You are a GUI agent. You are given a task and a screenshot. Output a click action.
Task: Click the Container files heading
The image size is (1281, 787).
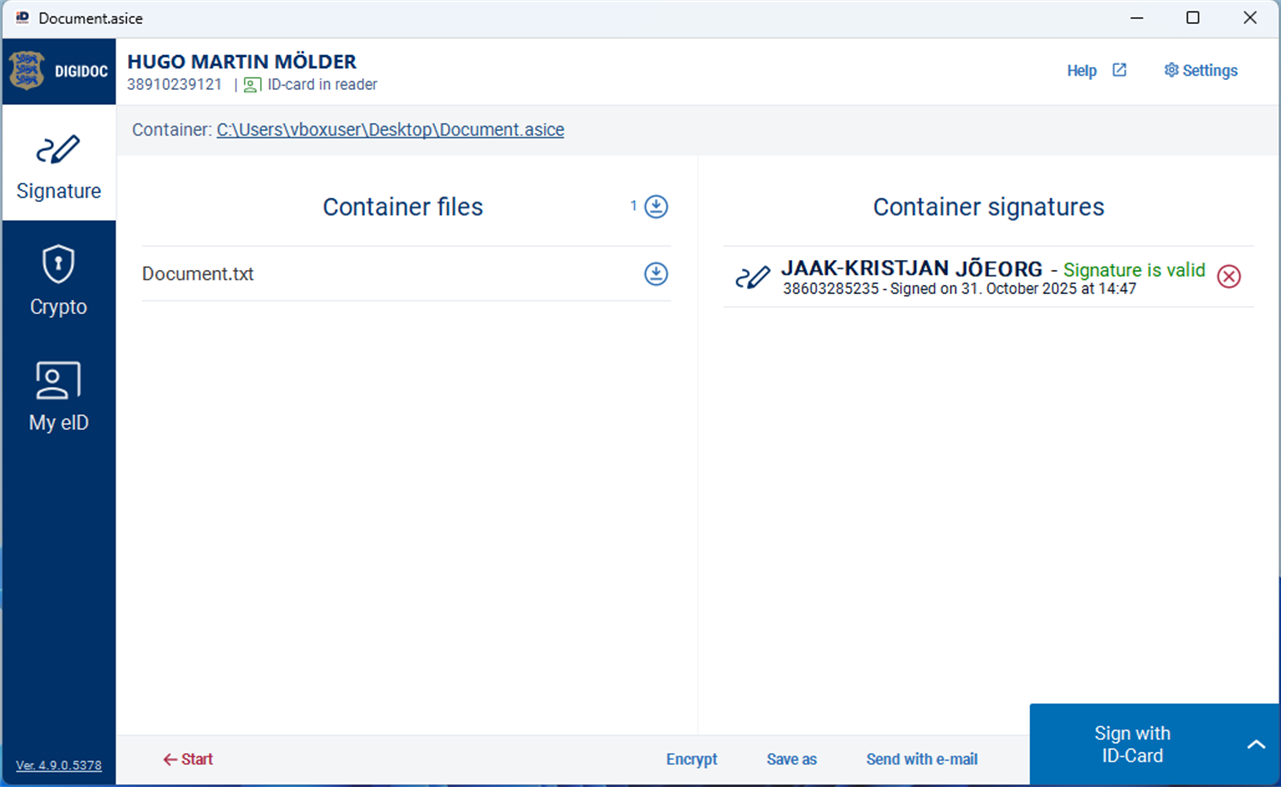pyautogui.click(x=403, y=207)
